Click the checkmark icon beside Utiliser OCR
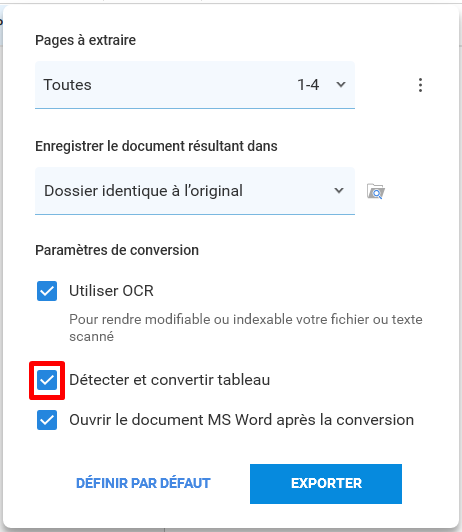462x532 pixels. [x=47, y=291]
